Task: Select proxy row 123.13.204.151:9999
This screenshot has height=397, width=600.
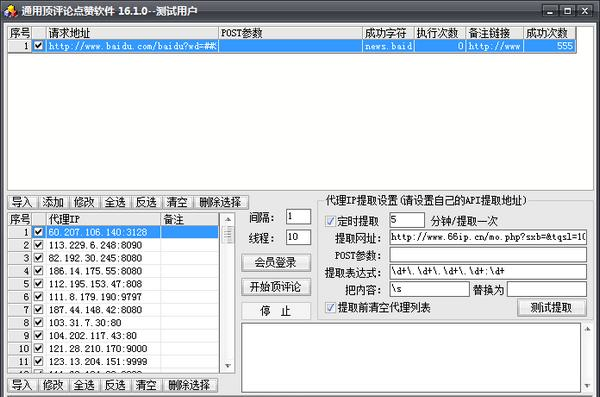Action: (113, 362)
